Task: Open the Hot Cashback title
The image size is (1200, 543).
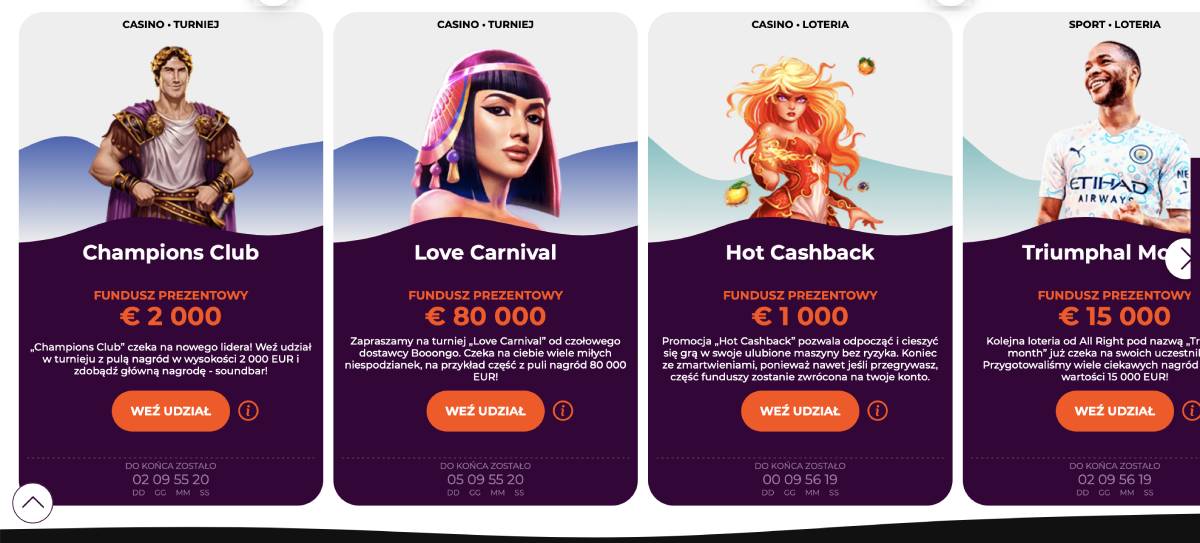Action: click(800, 253)
